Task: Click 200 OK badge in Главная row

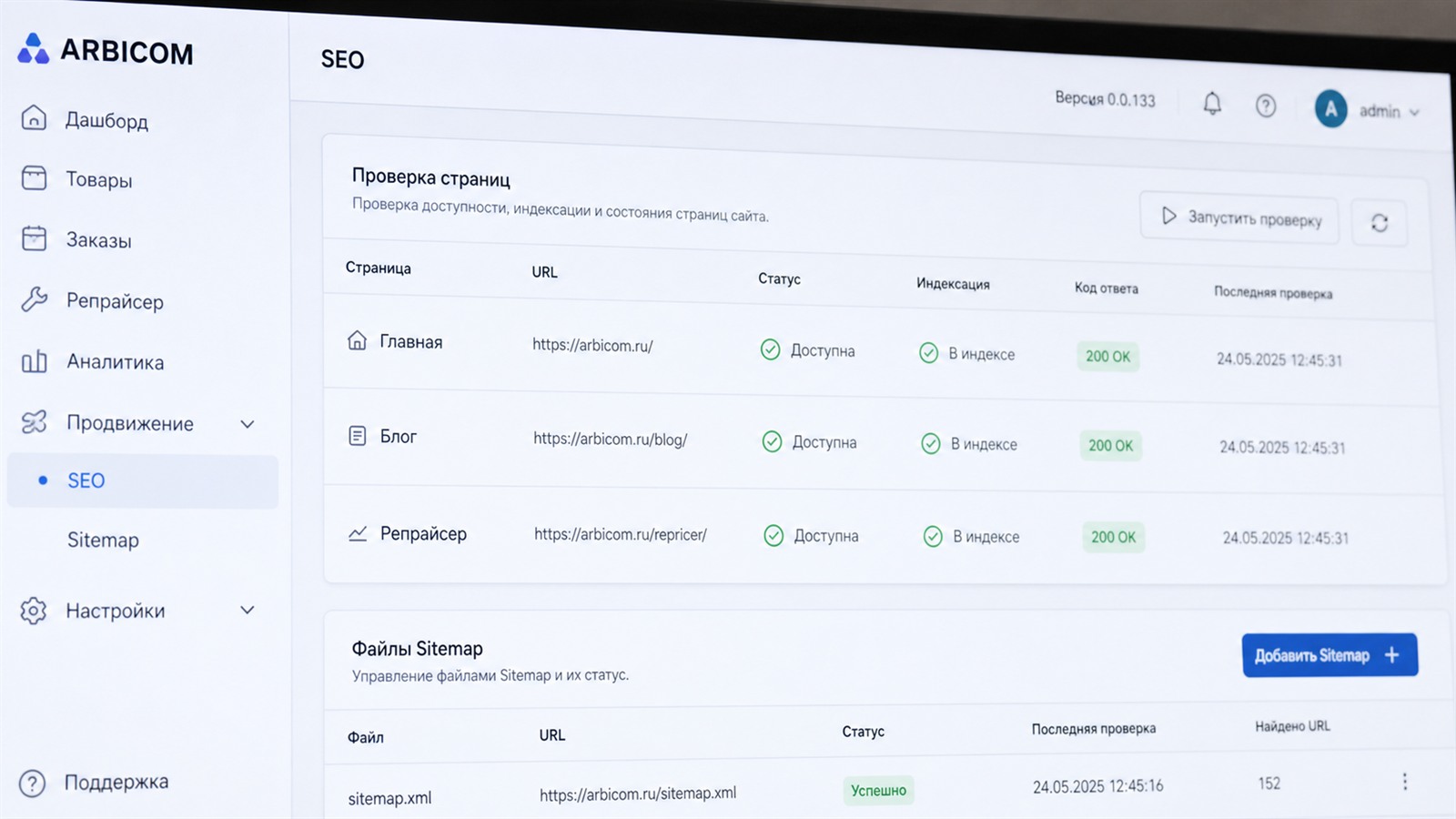Action: pyautogui.click(x=1107, y=356)
